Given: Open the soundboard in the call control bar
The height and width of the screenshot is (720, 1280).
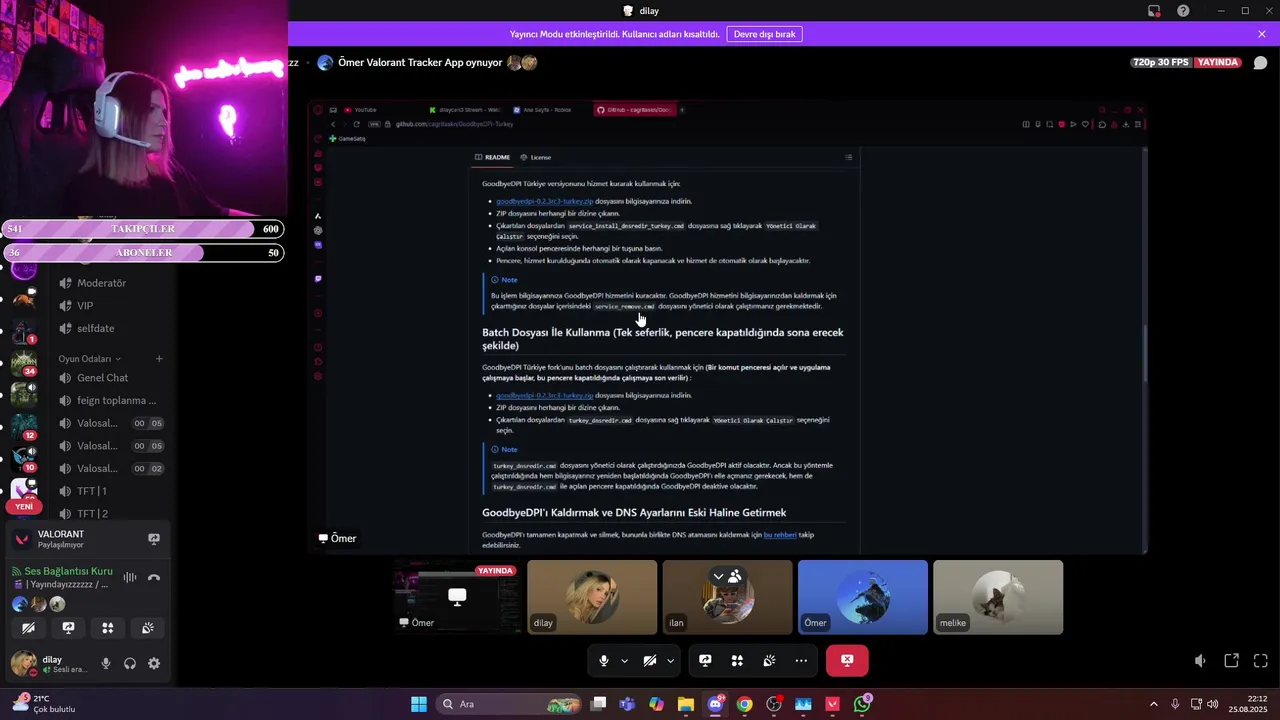Looking at the screenshot, I should click(769, 661).
